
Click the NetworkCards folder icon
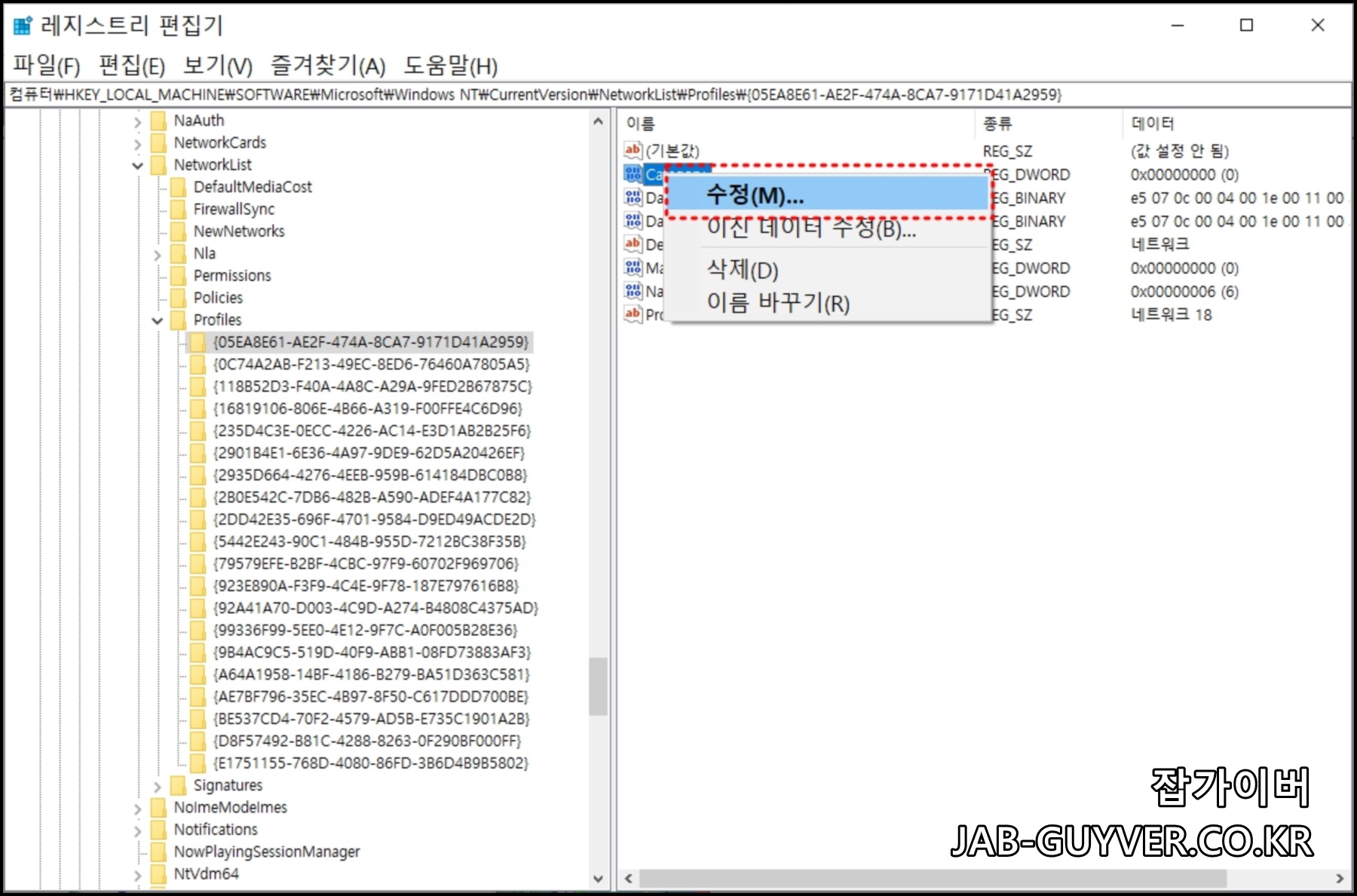click(158, 142)
